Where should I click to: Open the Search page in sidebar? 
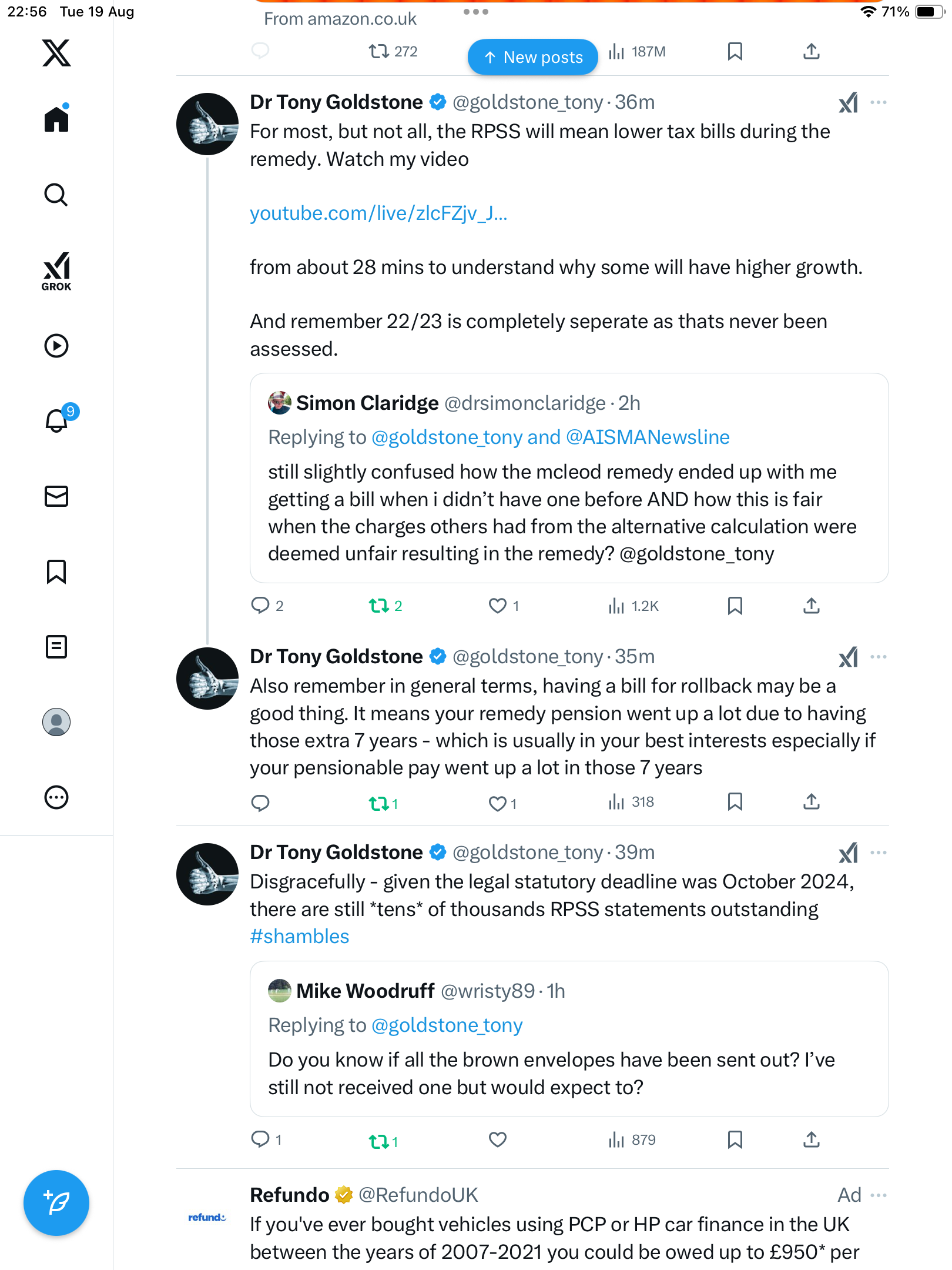[56, 195]
